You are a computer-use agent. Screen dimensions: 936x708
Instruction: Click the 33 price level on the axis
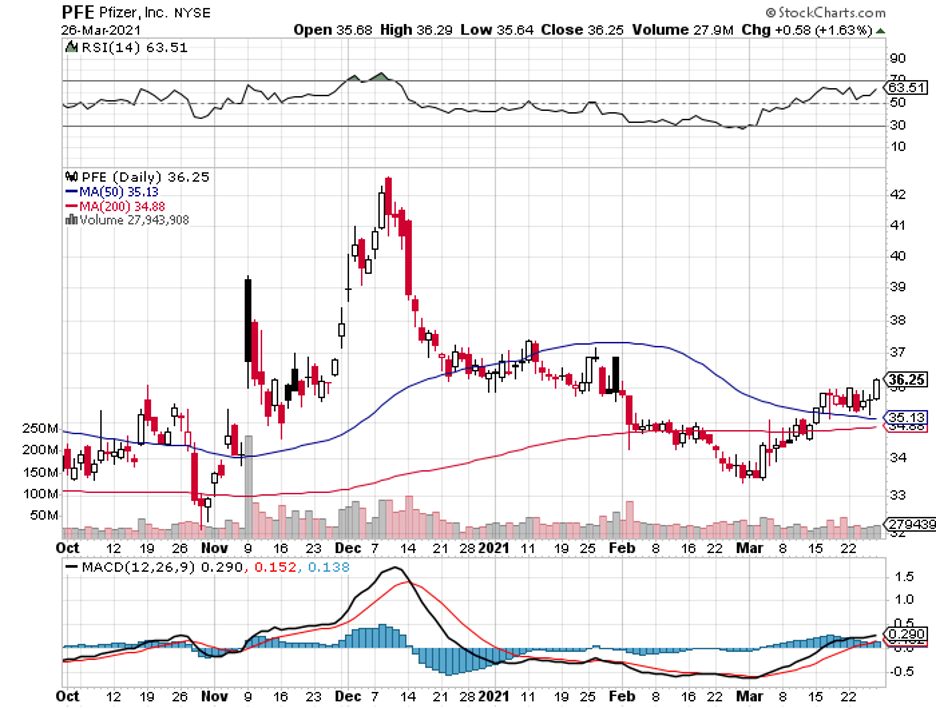coord(897,495)
